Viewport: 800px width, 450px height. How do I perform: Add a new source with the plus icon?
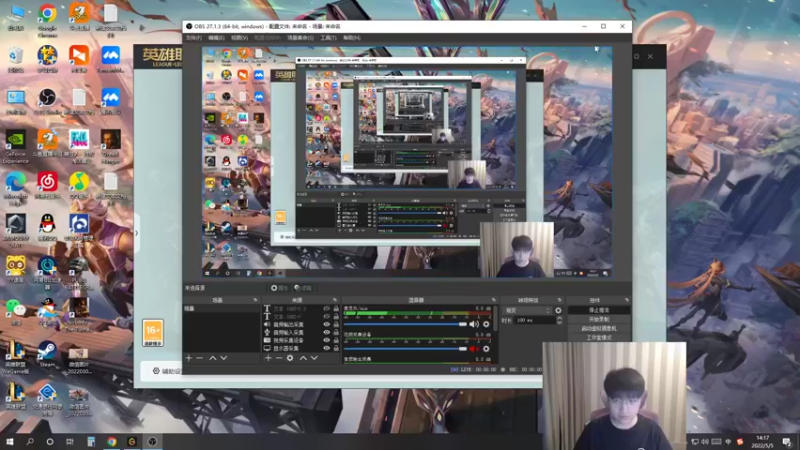(268, 358)
